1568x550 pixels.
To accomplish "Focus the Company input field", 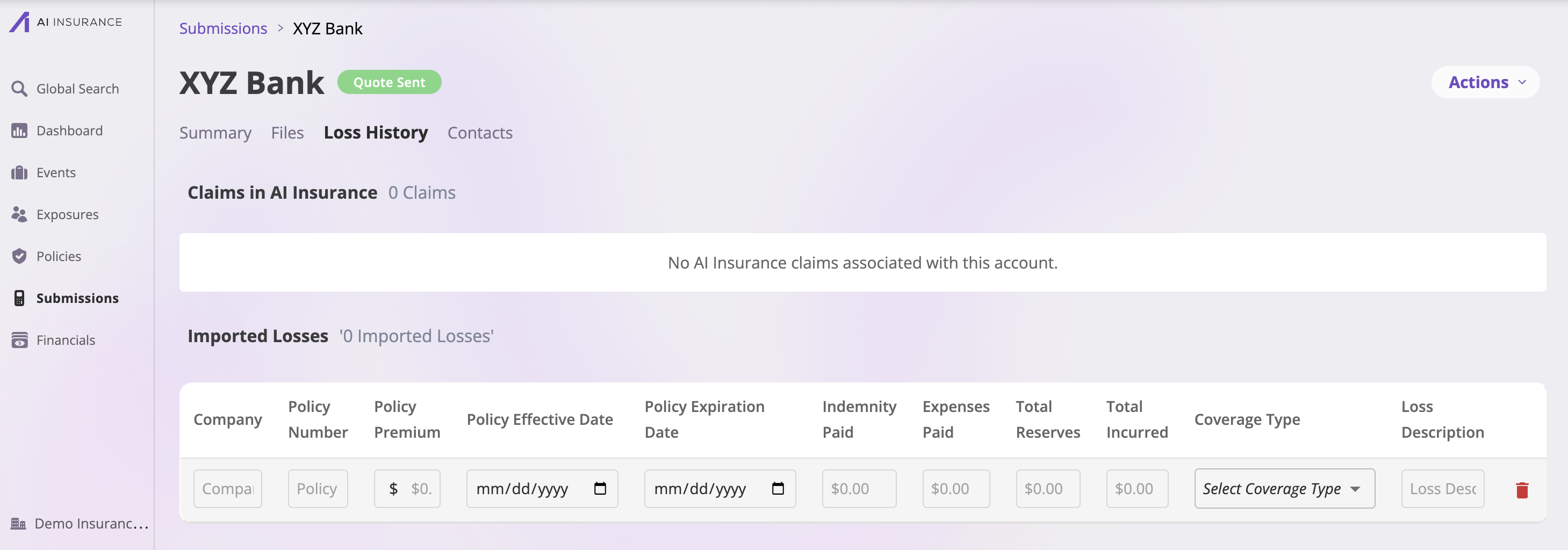I will coord(228,489).
